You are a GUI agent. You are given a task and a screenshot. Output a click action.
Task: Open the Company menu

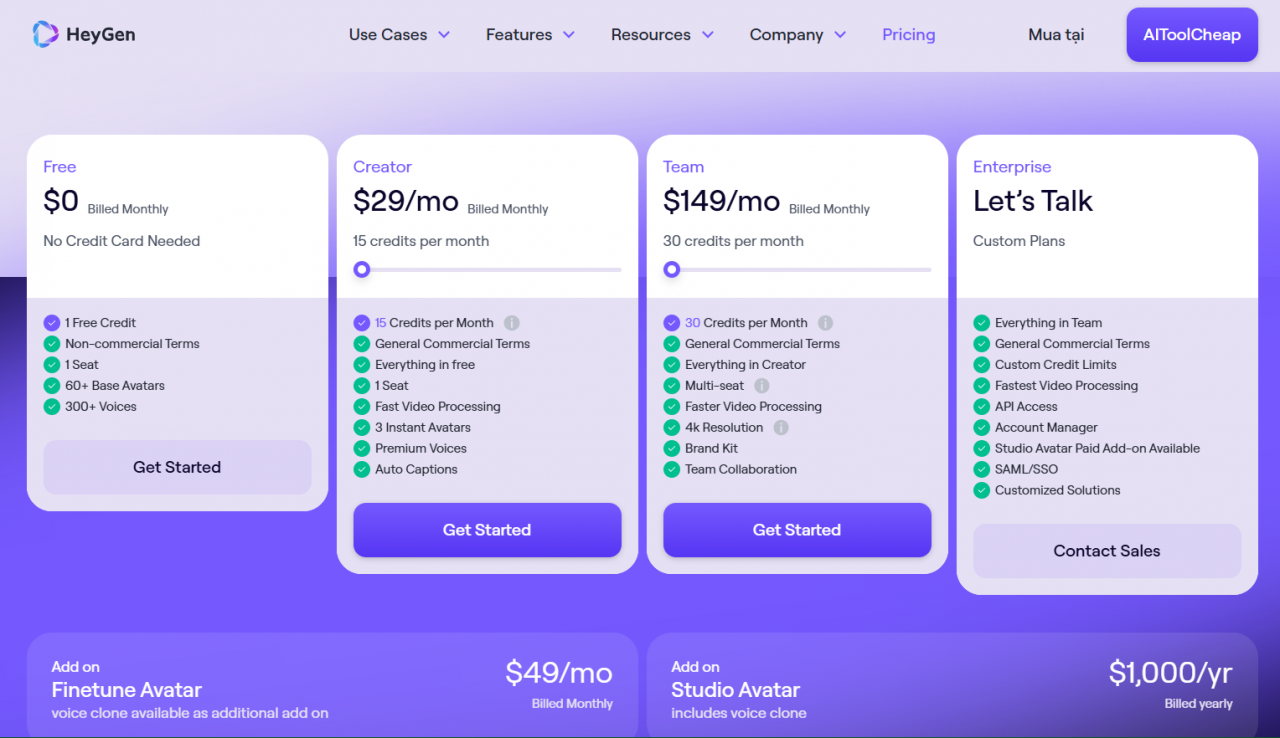click(x=798, y=35)
